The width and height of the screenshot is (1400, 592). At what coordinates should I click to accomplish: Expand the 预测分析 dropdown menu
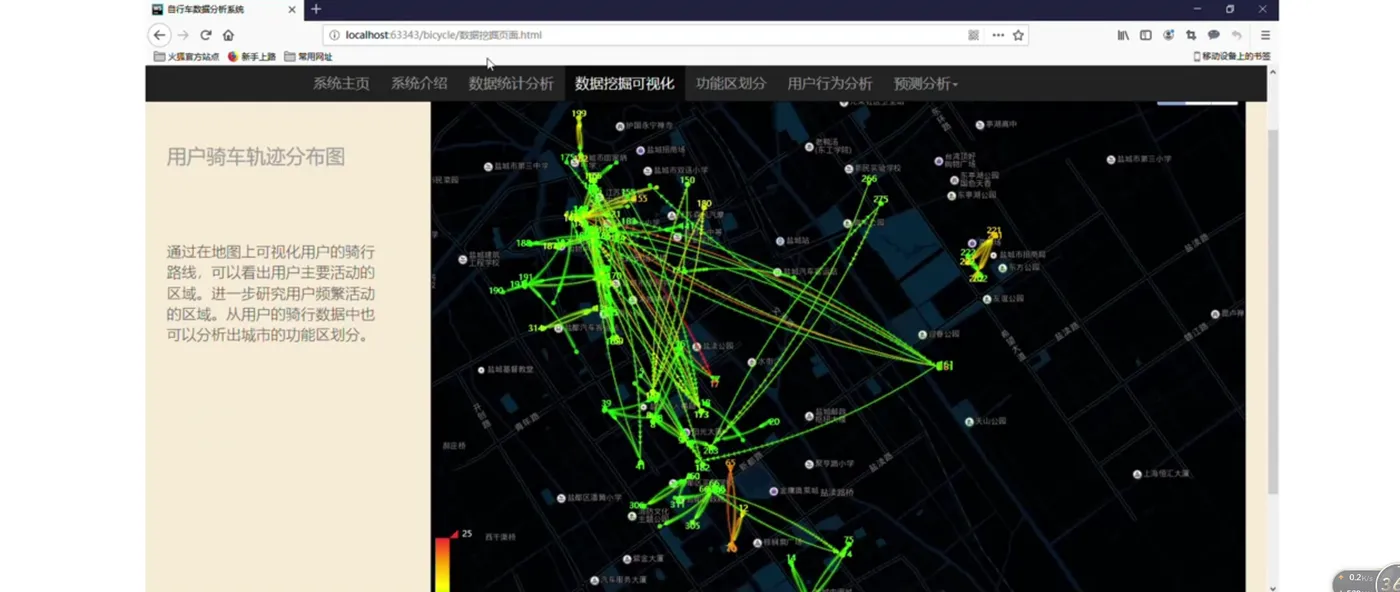tap(926, 84)
